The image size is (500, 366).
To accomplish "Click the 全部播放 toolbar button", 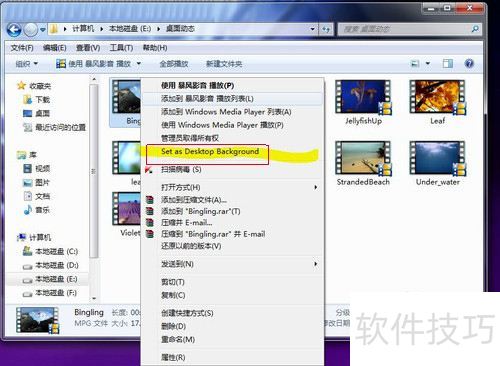I will (174, 63).
